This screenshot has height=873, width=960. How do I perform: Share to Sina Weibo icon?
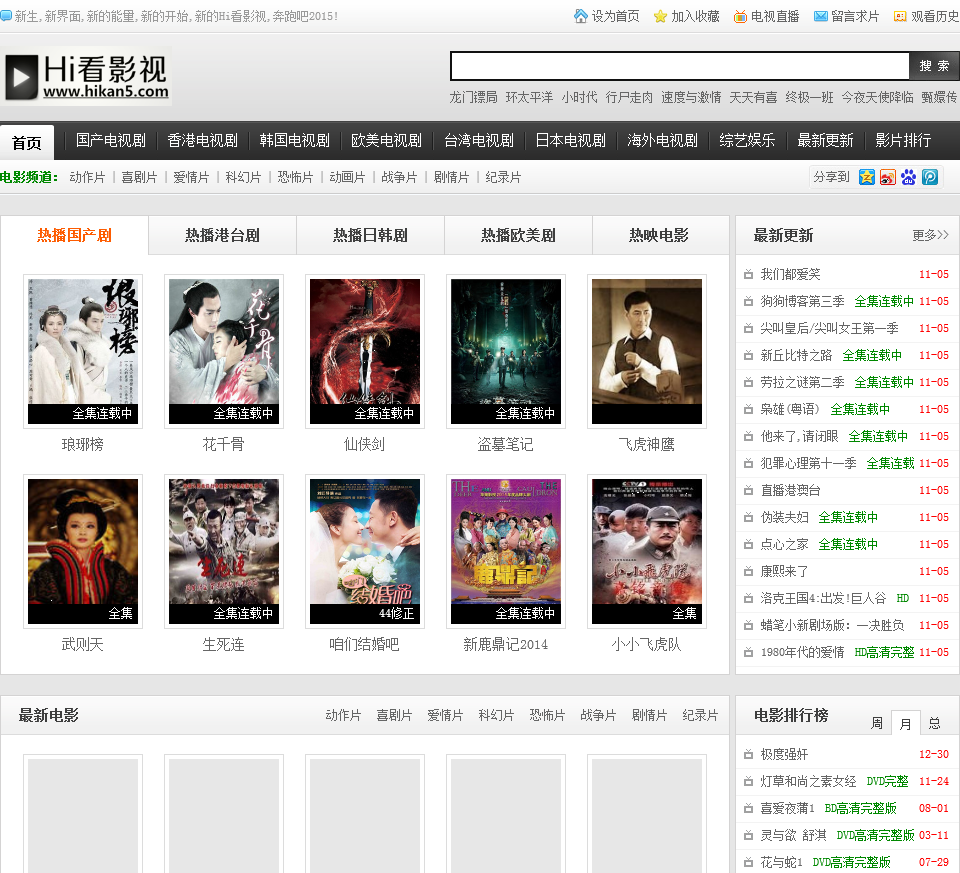click(888, 178)
